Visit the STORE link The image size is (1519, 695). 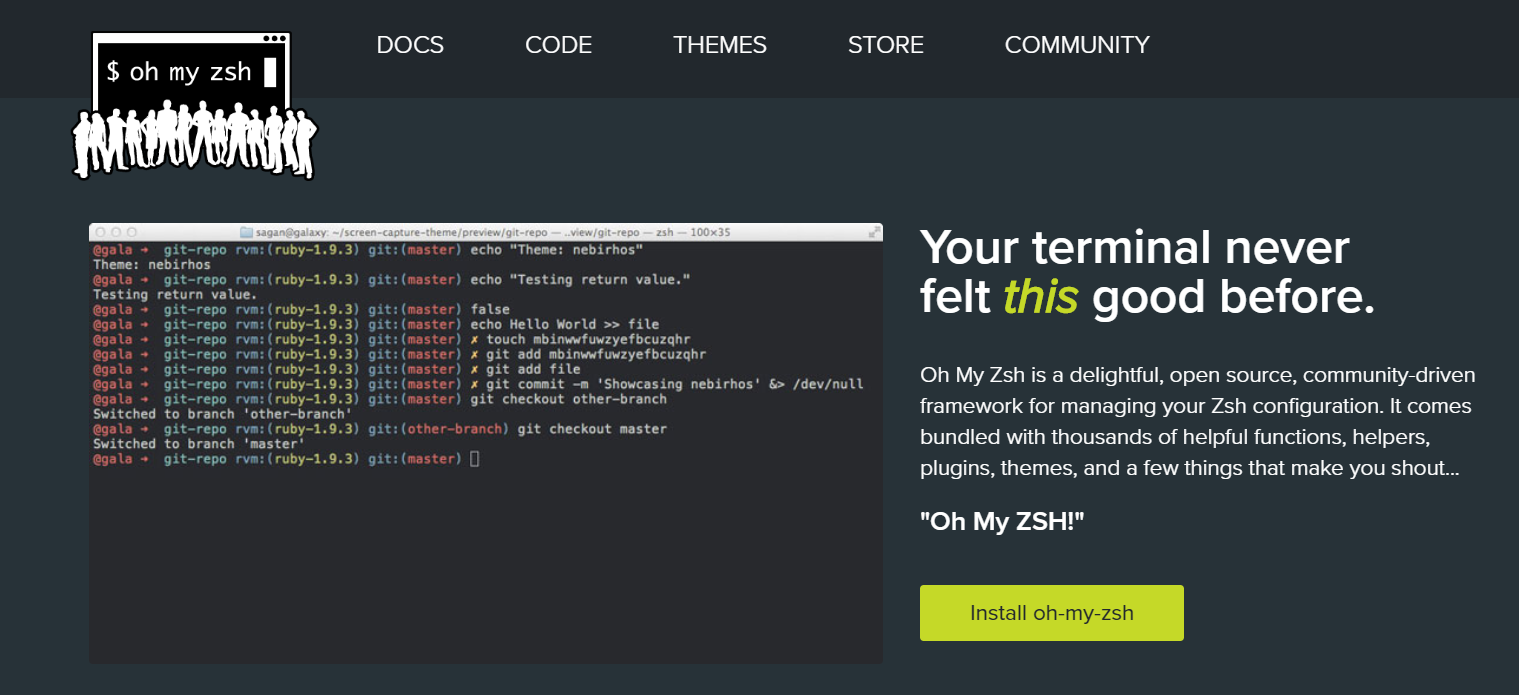tap(886, 45)
